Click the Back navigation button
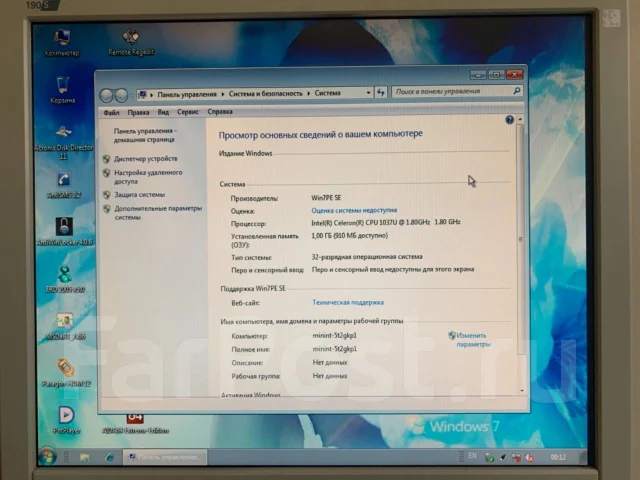 [107, 95]
